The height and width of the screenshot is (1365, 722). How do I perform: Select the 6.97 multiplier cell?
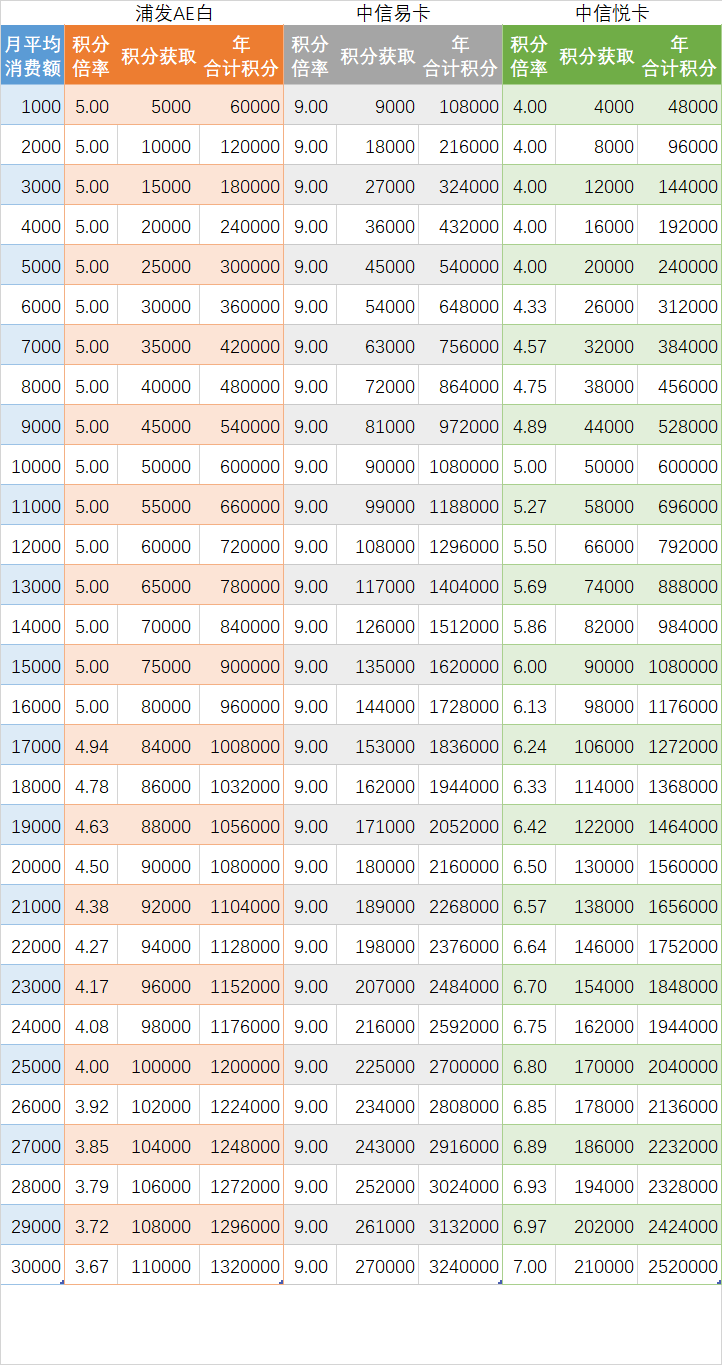(530, 1226)
